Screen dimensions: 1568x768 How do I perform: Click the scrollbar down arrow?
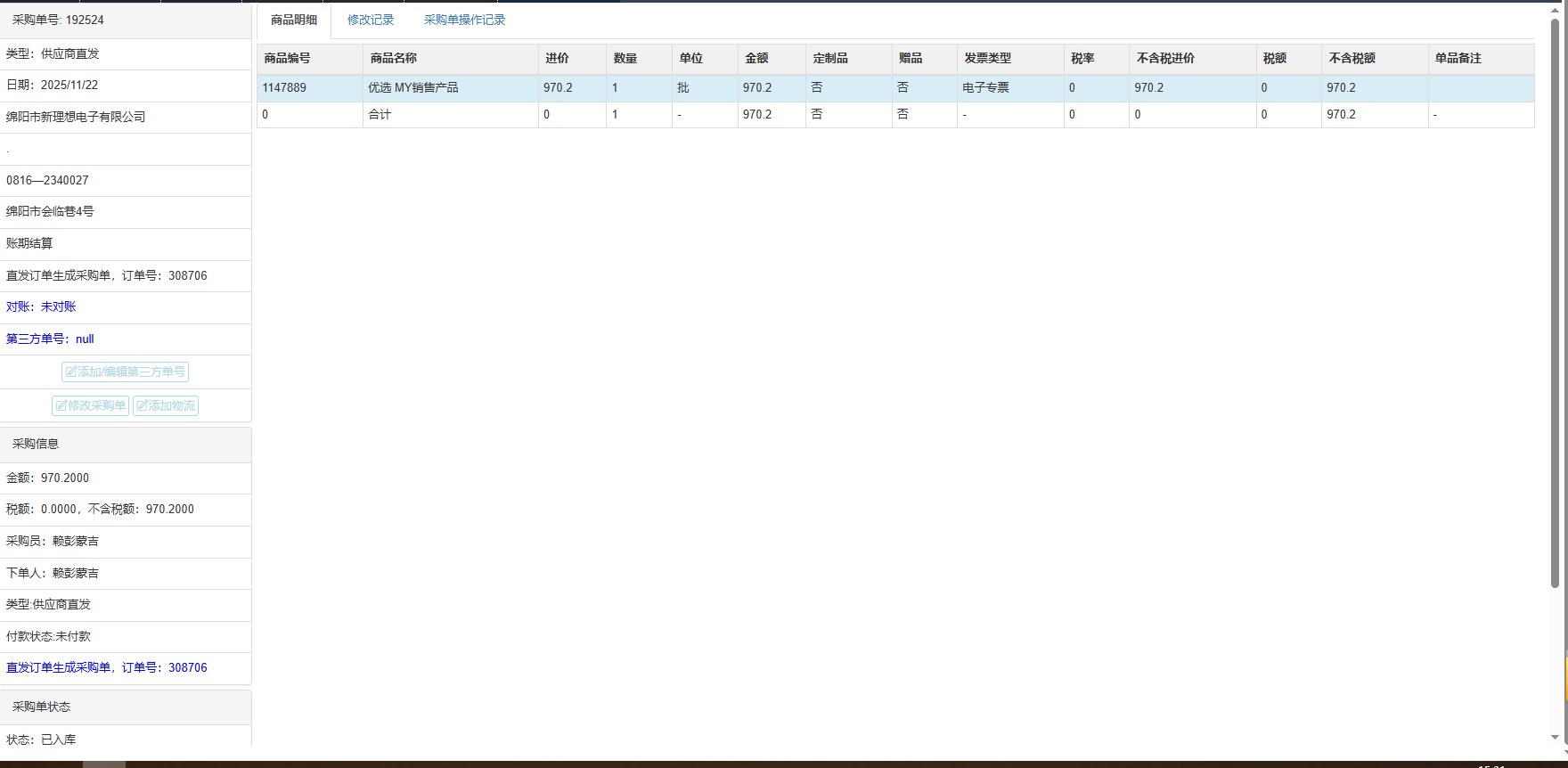pyautogui.click(x=1556, y=738)
